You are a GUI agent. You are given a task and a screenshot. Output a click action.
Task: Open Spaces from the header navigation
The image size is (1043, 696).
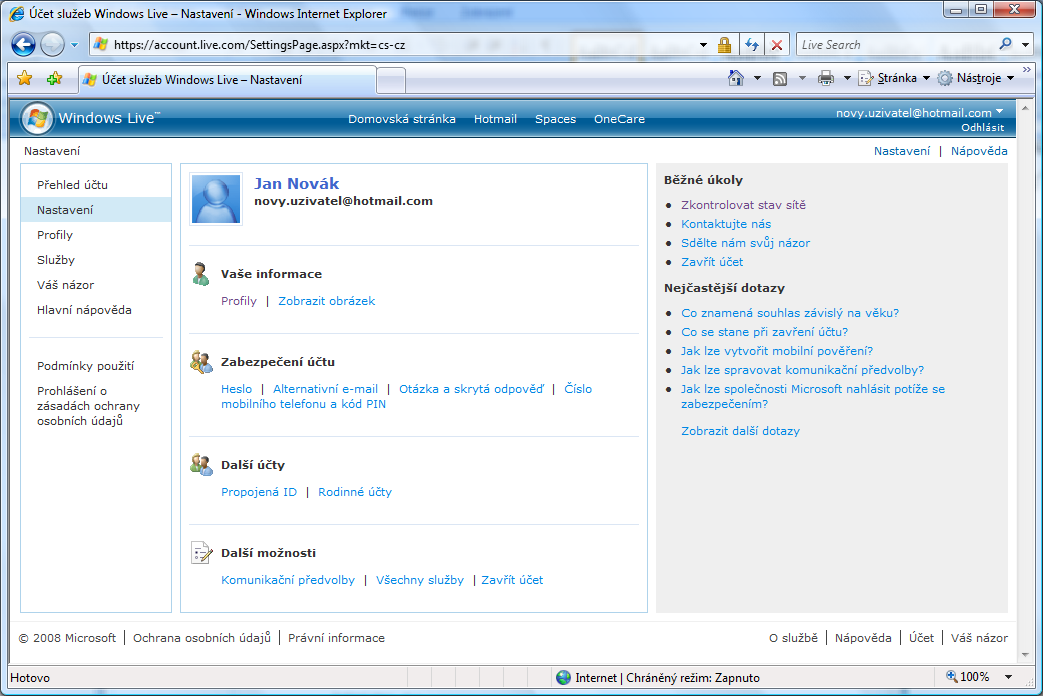[x=555, y=119]
